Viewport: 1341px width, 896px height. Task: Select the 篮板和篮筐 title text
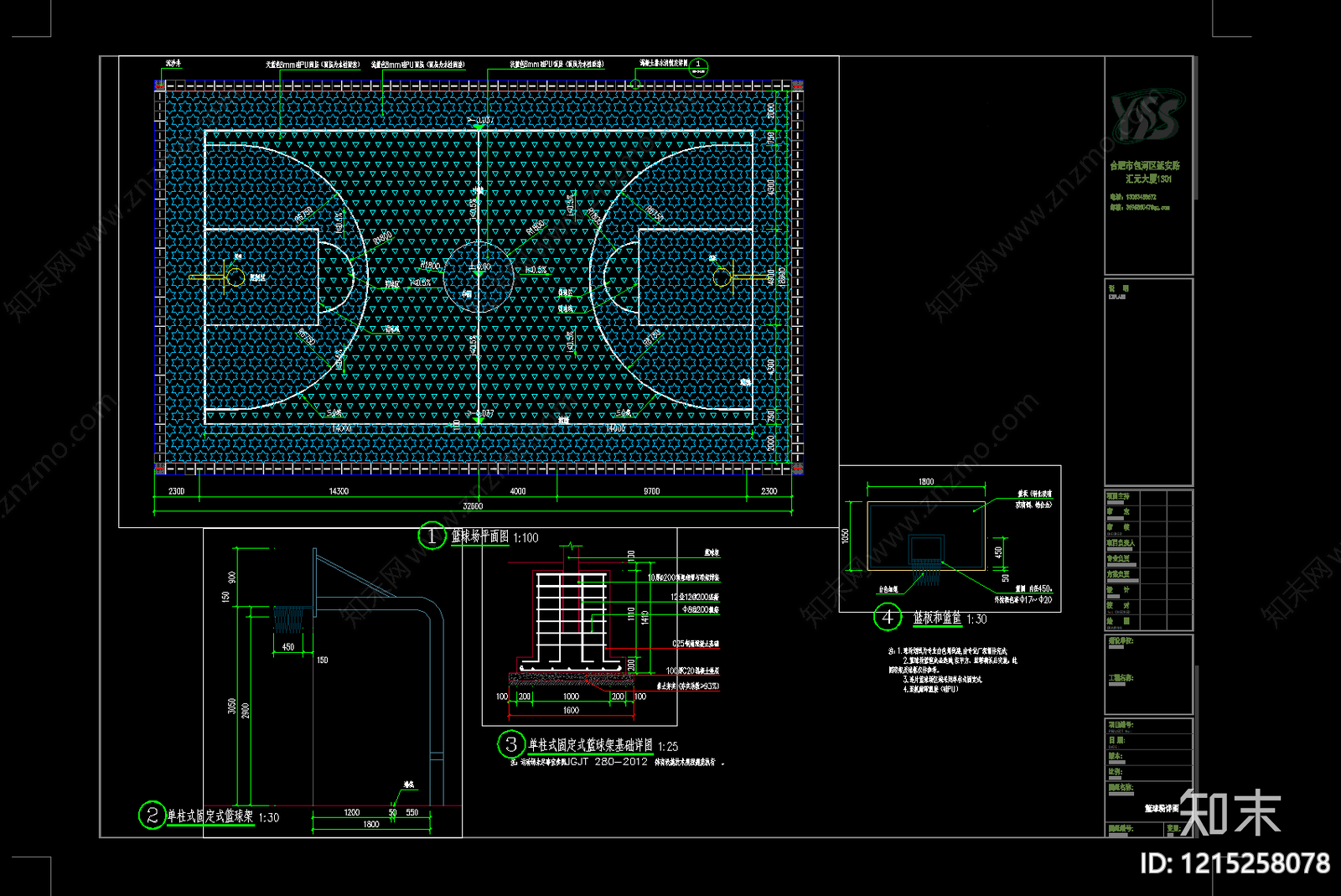tap(937, 619)
